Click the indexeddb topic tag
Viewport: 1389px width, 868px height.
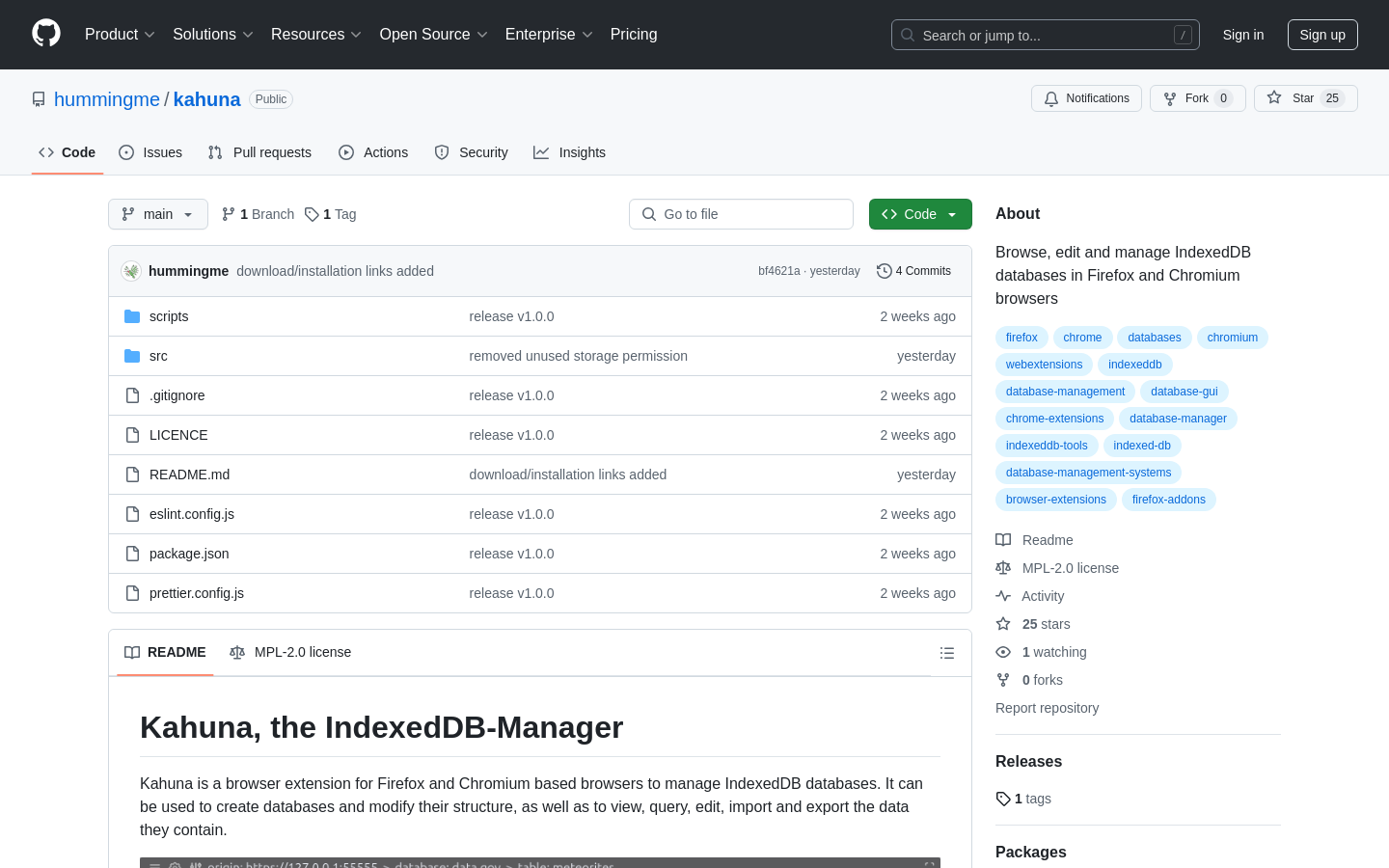(x=1135, y=365)
